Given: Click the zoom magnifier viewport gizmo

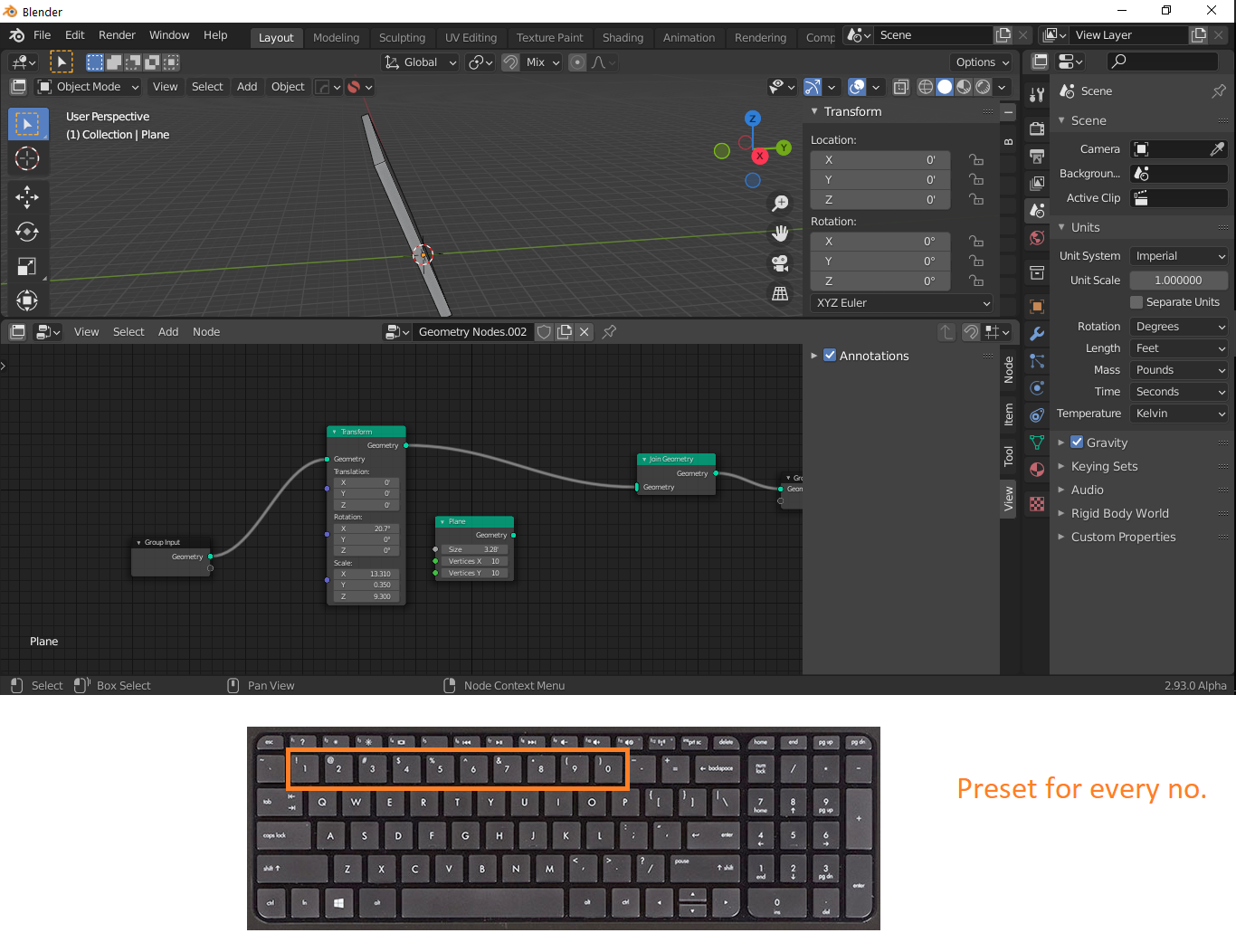Looking at the screenshot, I should (779, 204).
